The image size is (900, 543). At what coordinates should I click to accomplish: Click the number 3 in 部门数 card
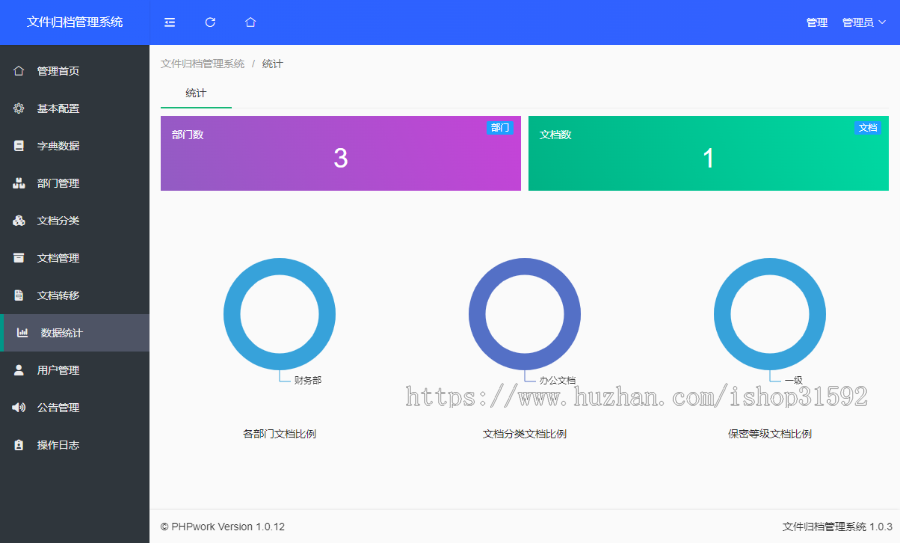(x=341, y=158)
